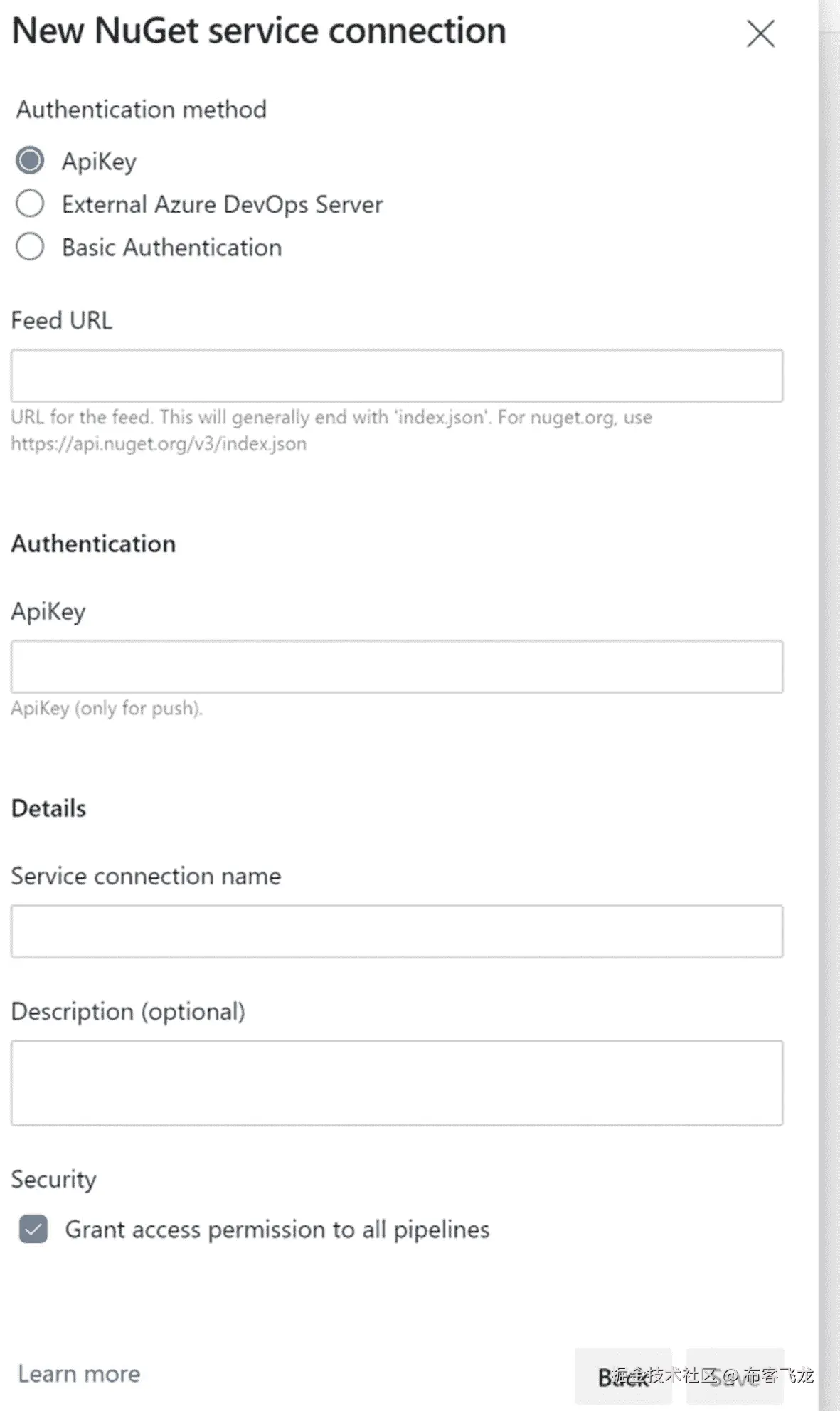Screen dimensions: 840x1411
Task: Select the ApiKey authentication method
Action: click(x=30, y=161)
